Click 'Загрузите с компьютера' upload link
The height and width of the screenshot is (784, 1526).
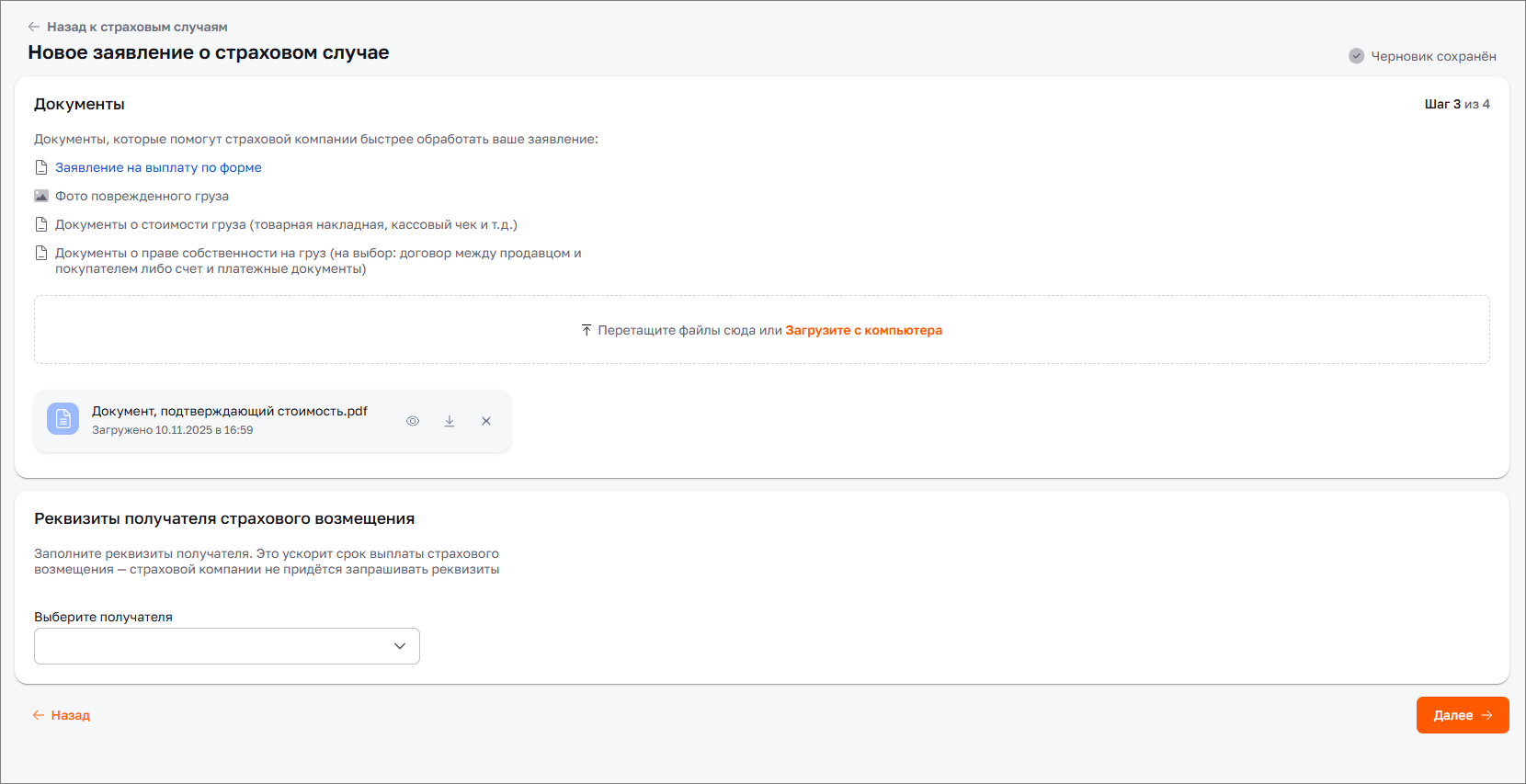[863, 330]
